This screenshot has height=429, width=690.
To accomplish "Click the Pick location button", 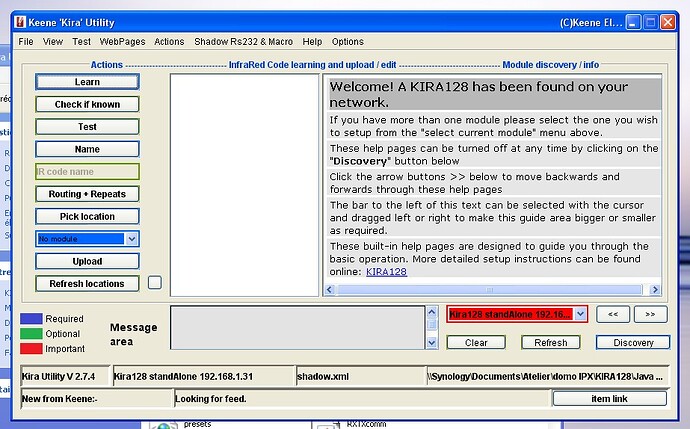I will point(87,216).
